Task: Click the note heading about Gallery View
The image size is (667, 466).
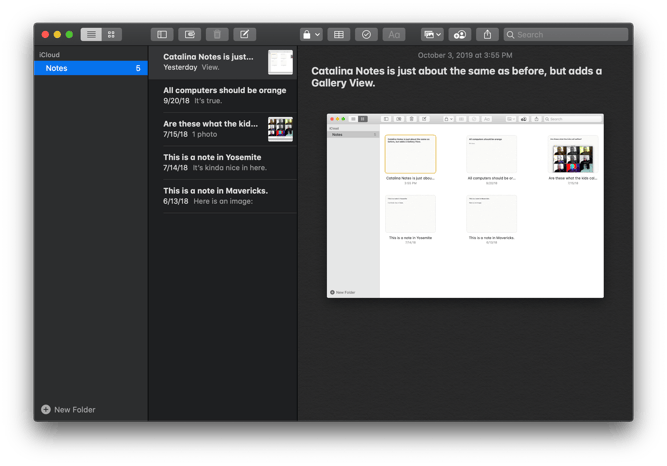Action: 456,77
